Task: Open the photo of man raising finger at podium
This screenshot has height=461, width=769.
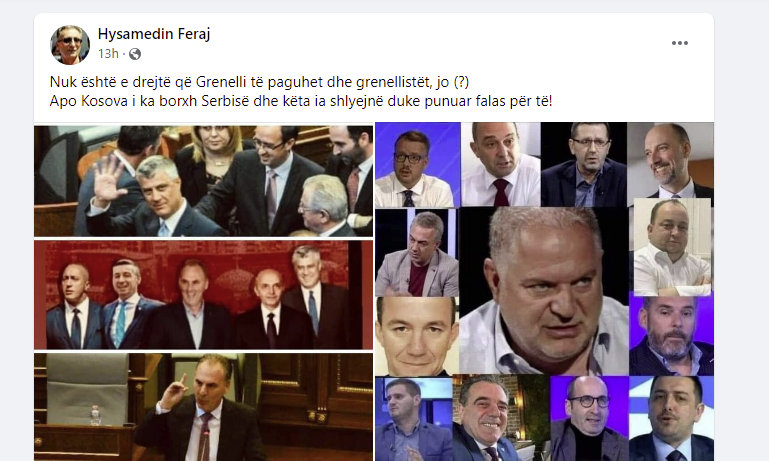Action: [204, 407]
